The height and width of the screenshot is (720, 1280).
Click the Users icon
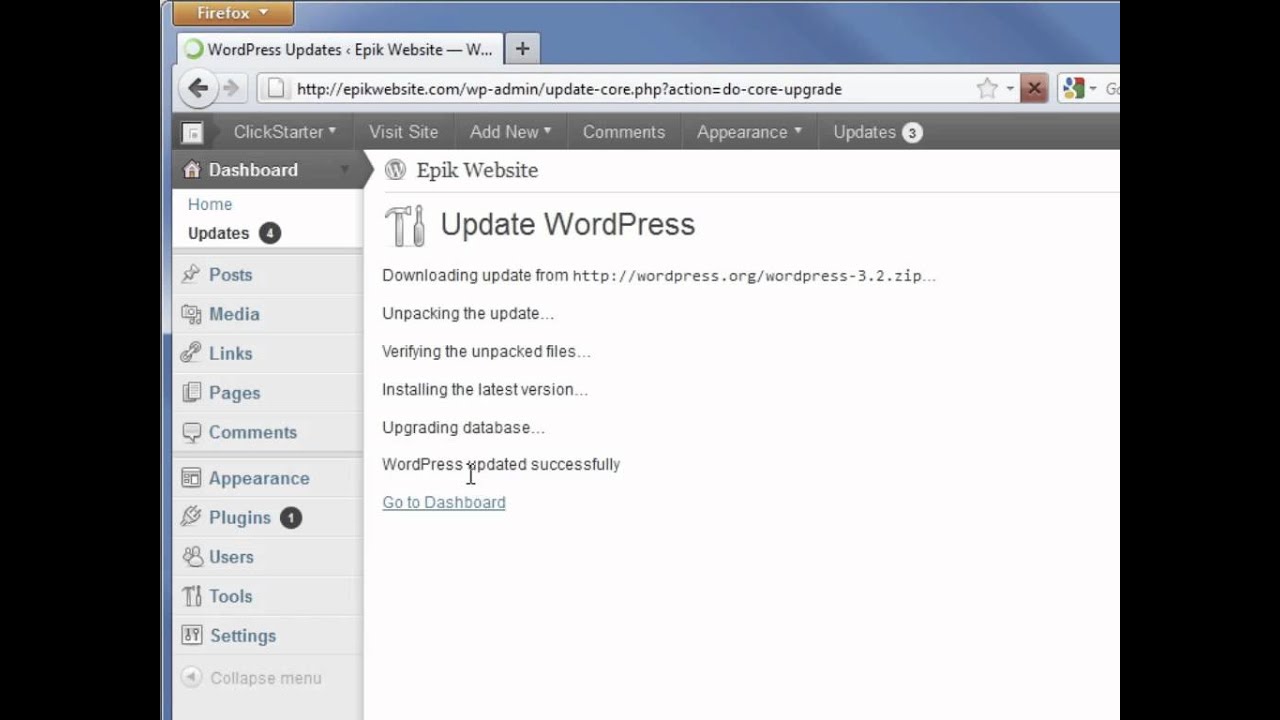pos(191,556)
